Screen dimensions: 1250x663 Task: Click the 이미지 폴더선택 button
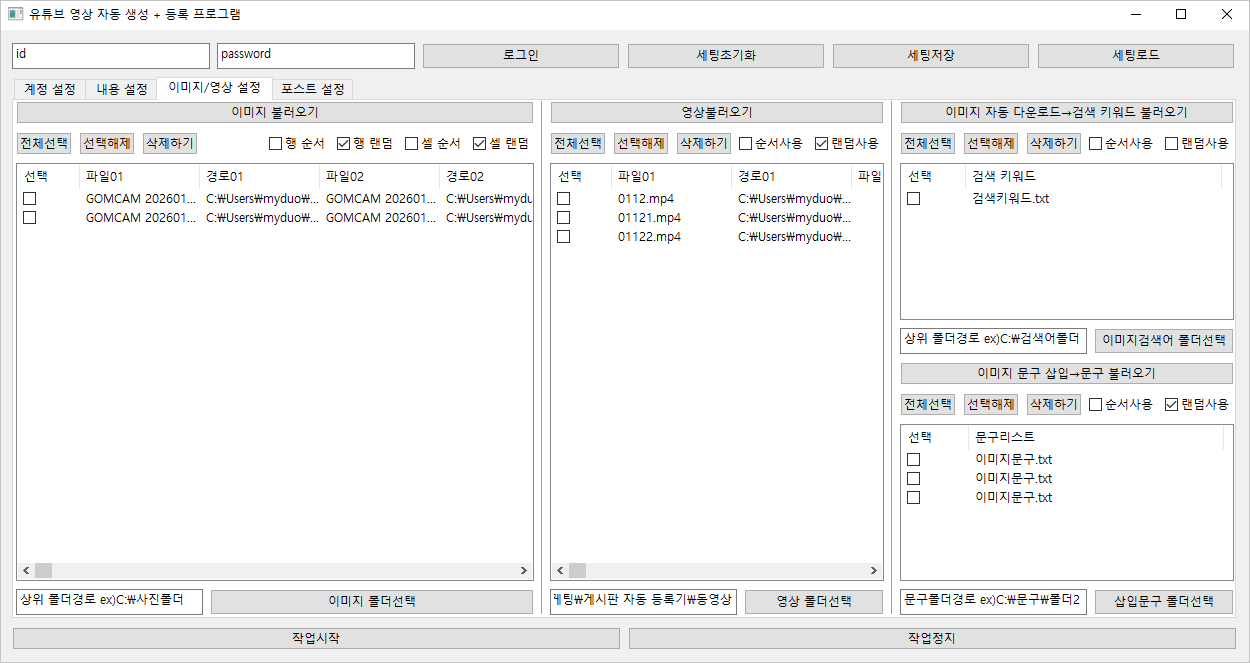pos(372,601)
